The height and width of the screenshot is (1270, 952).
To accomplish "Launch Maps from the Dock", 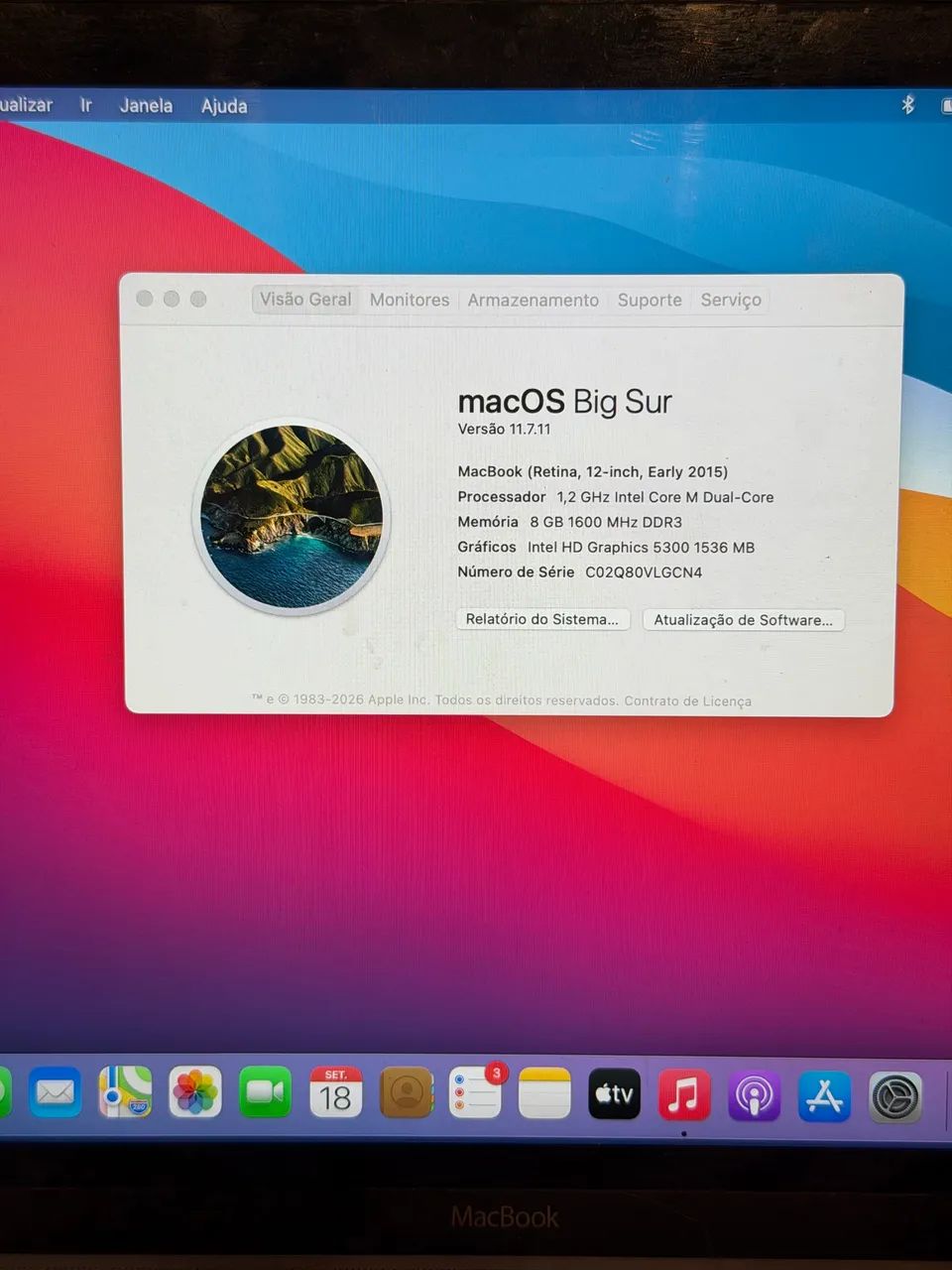I will pos(125,1092).
